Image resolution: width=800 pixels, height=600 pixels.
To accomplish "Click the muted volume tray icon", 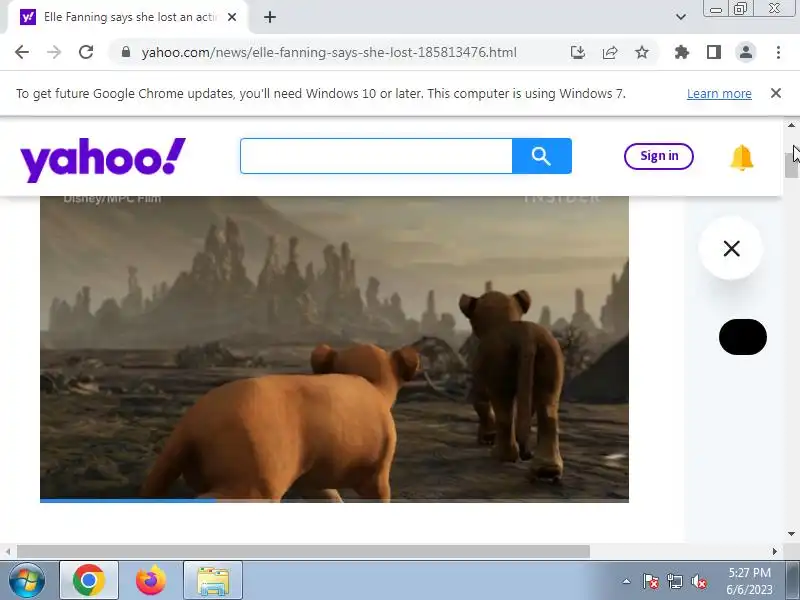I will pos(698,581).
